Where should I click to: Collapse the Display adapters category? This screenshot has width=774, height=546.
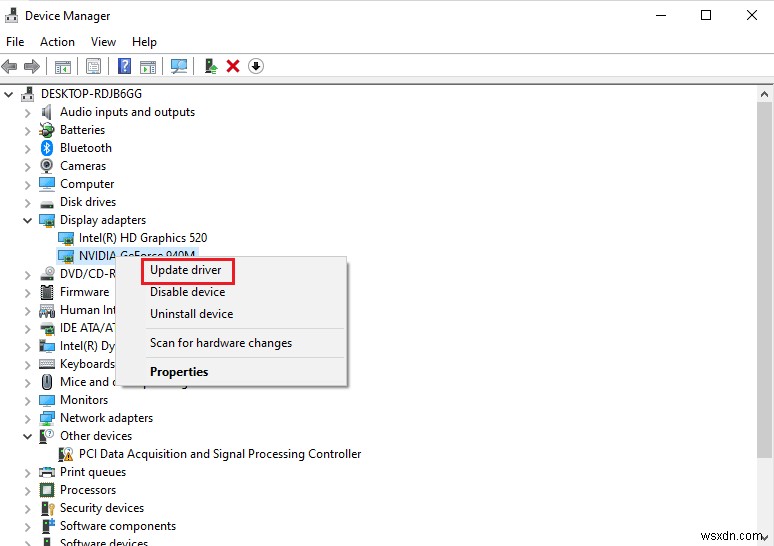pos(28,220)
